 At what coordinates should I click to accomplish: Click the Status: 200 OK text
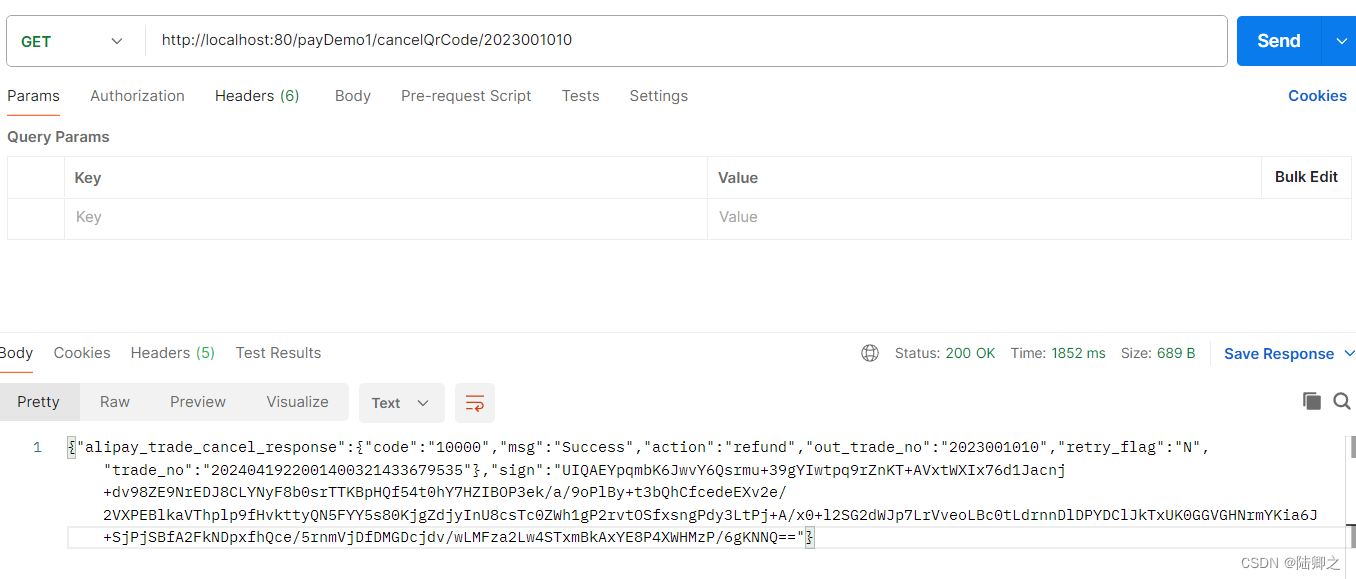click(x=945, y=353)
